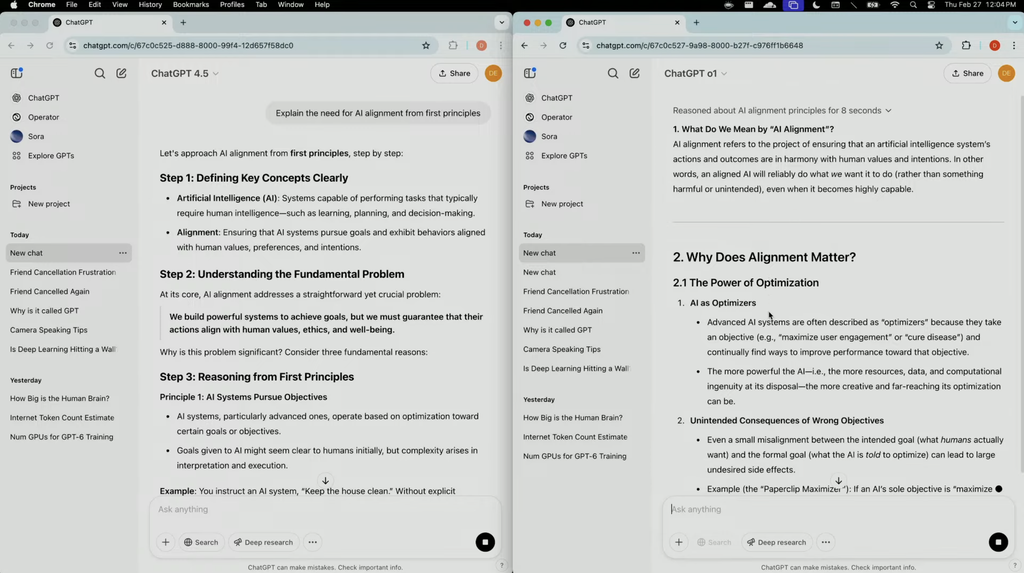The image size is (1024, 573).
Task: Open tab search dropdown in left browser
Action: 502,22
